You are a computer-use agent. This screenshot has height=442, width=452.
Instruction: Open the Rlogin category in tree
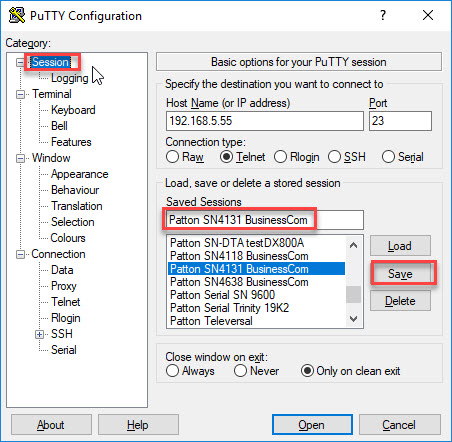pyautogui.click(x=65, y=318)
